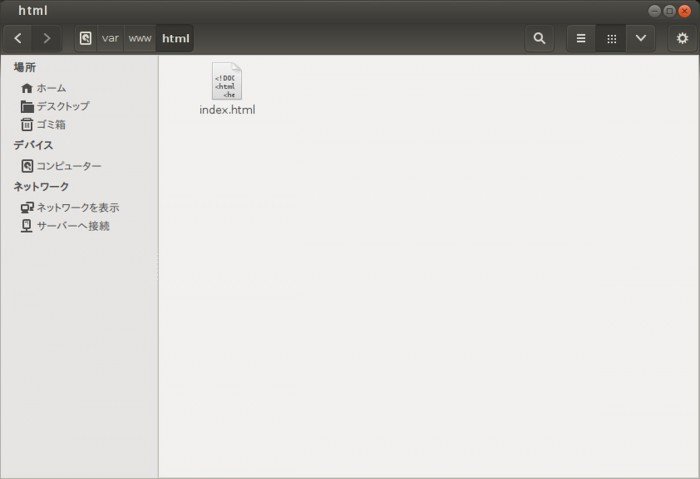Click the back navigation arrow
Screen dimensions: 700x479
click(x=18, y=39)
